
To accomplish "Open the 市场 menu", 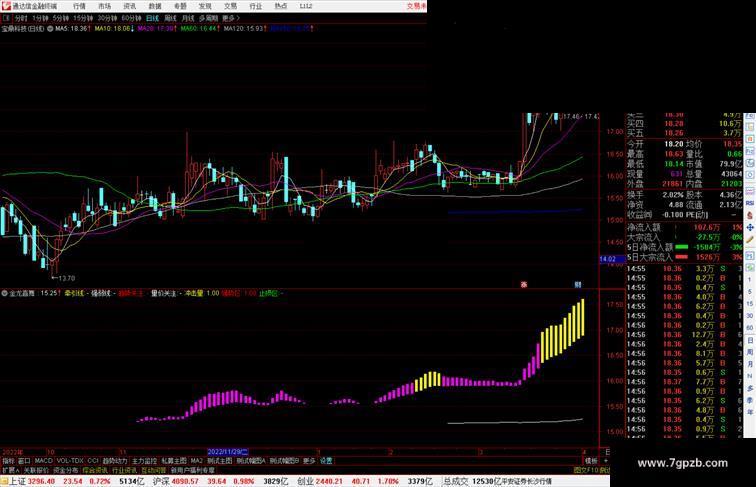I will [105, 6].
